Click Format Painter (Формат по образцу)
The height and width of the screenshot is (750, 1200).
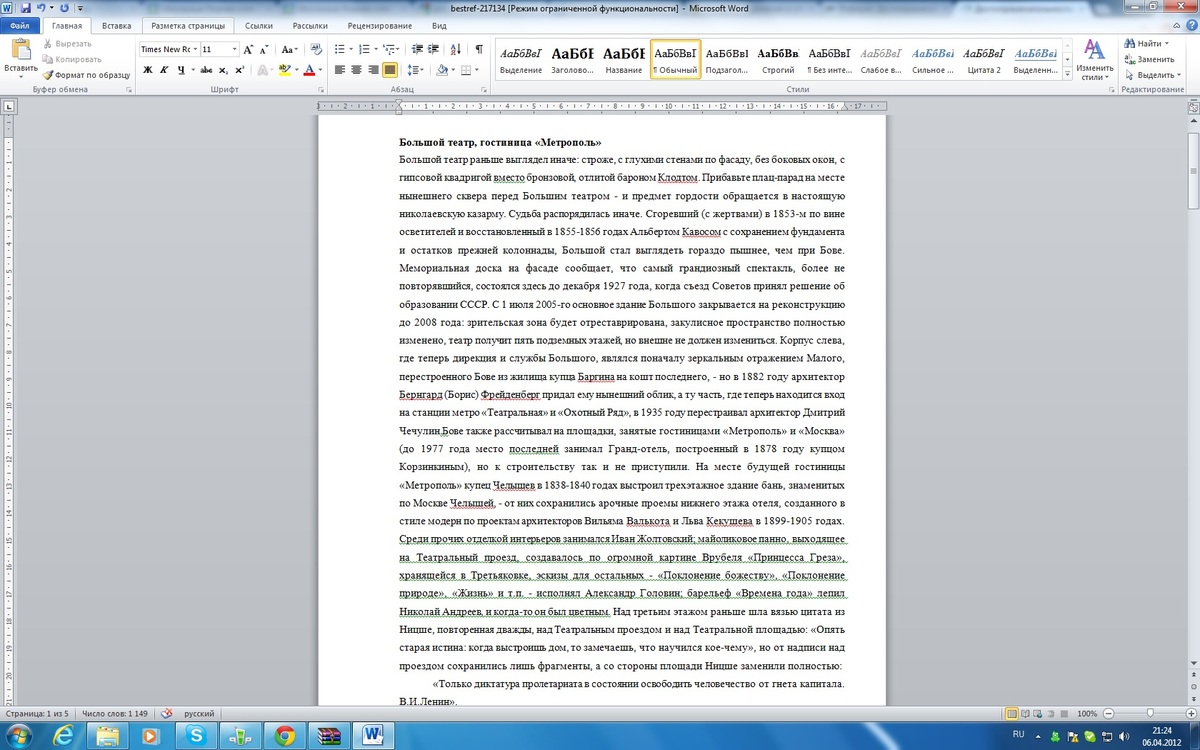point(87,75)
